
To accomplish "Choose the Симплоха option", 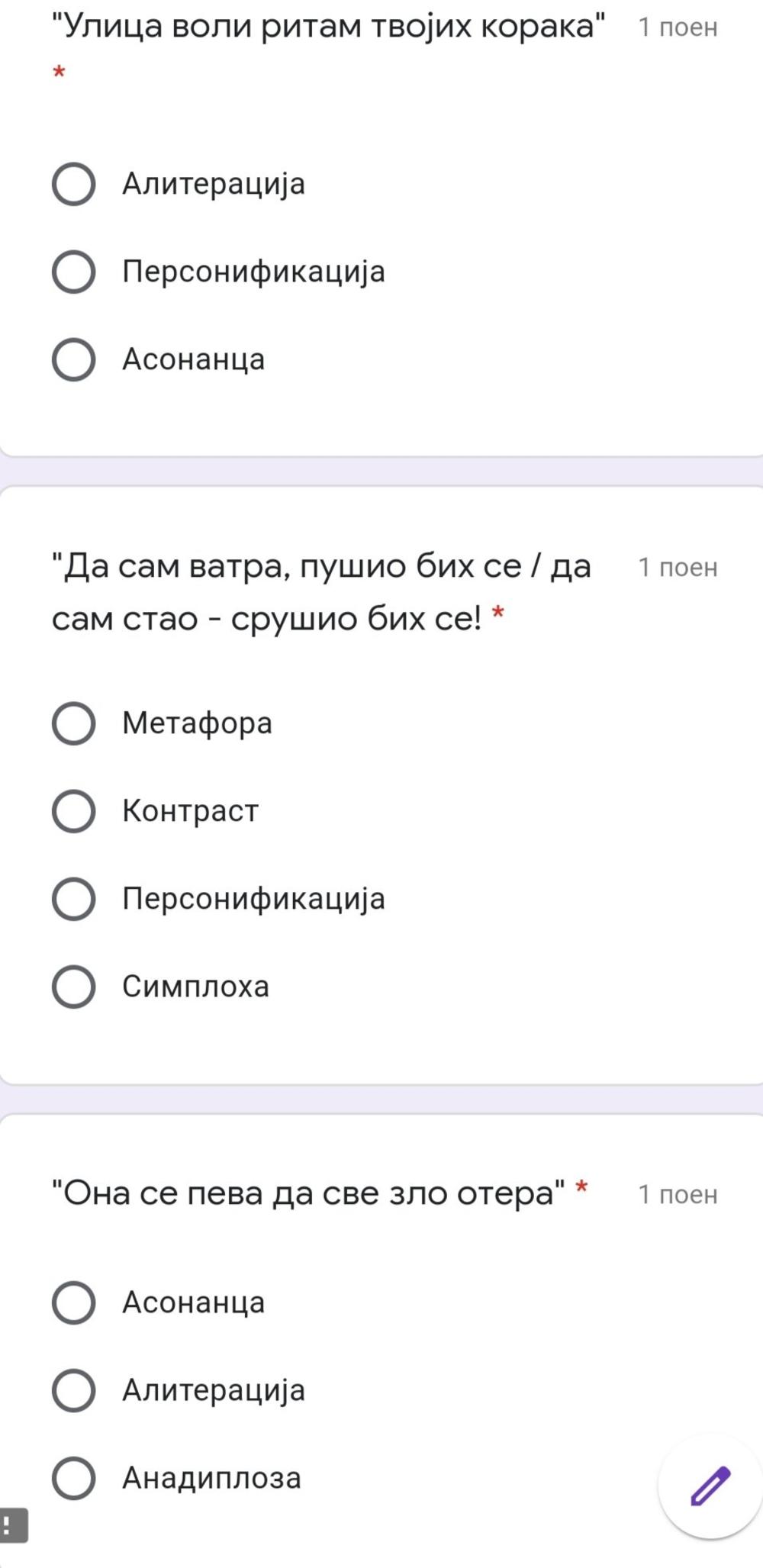I will click(74, 987).
